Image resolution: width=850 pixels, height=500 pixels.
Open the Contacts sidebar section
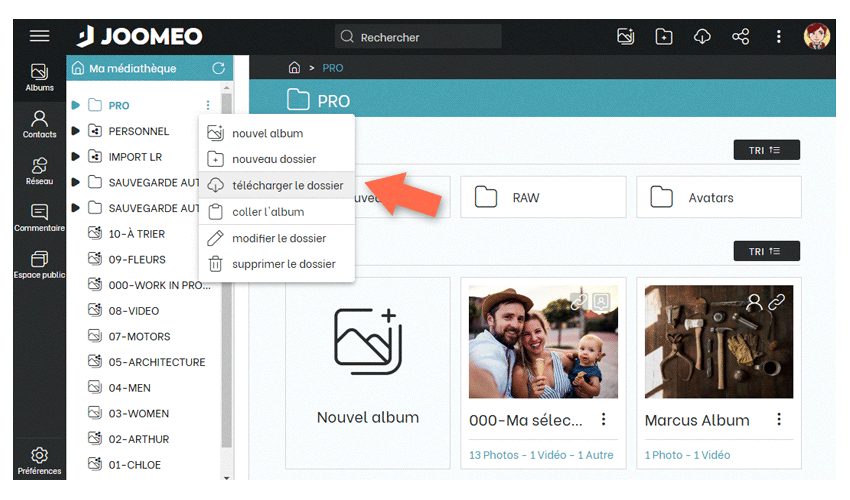pyautogui.click(x=39, y=125)
